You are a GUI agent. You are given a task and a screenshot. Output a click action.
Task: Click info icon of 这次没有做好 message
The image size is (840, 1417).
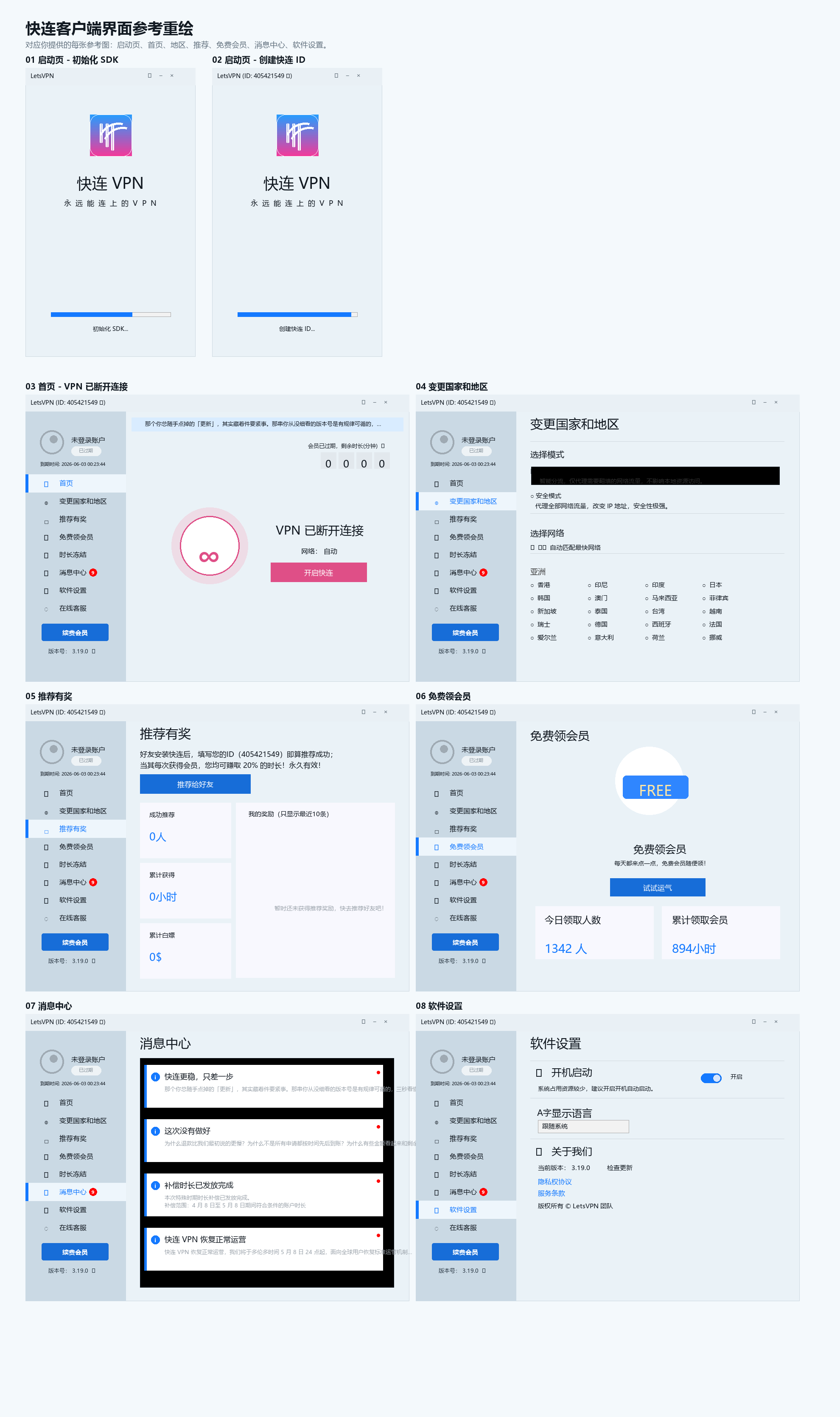coord(155,1131)
